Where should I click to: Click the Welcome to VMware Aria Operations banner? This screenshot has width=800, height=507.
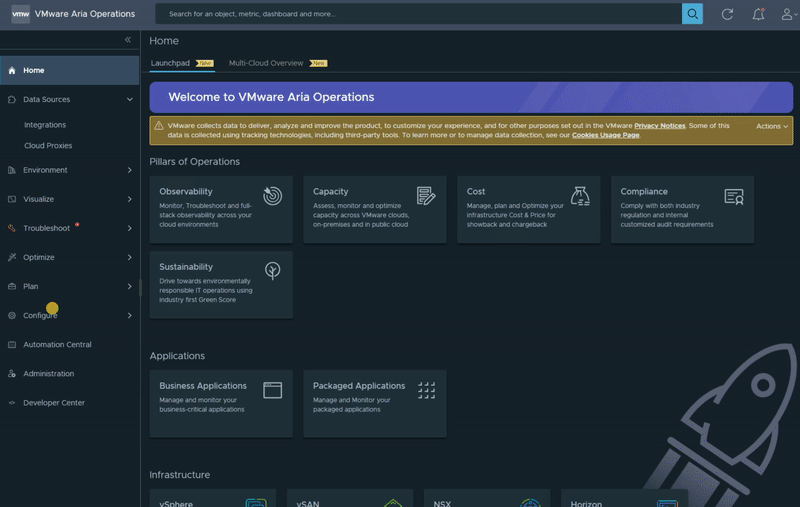tap(471, 97)
